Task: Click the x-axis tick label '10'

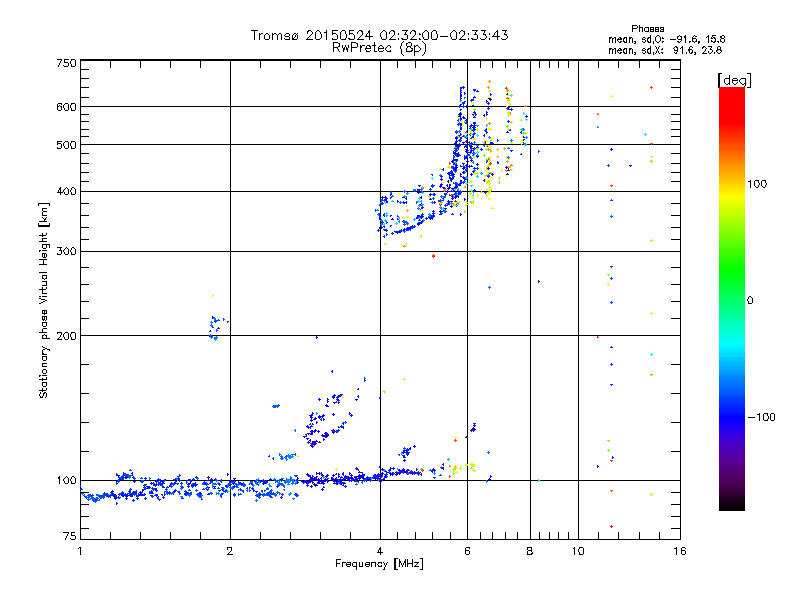Action: [x=578, y=551]
